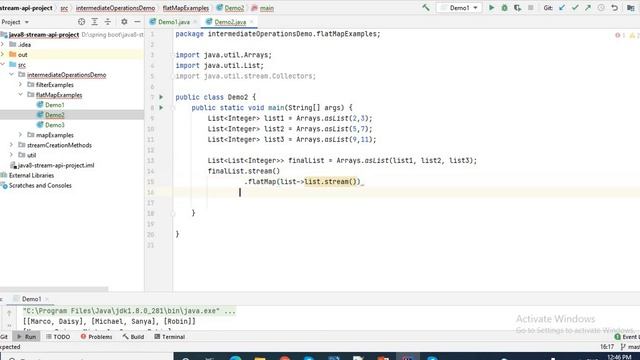The image size is (640, 360).
Task: Update project with the blue Git arrow
Action: click(x=562, y=8)
